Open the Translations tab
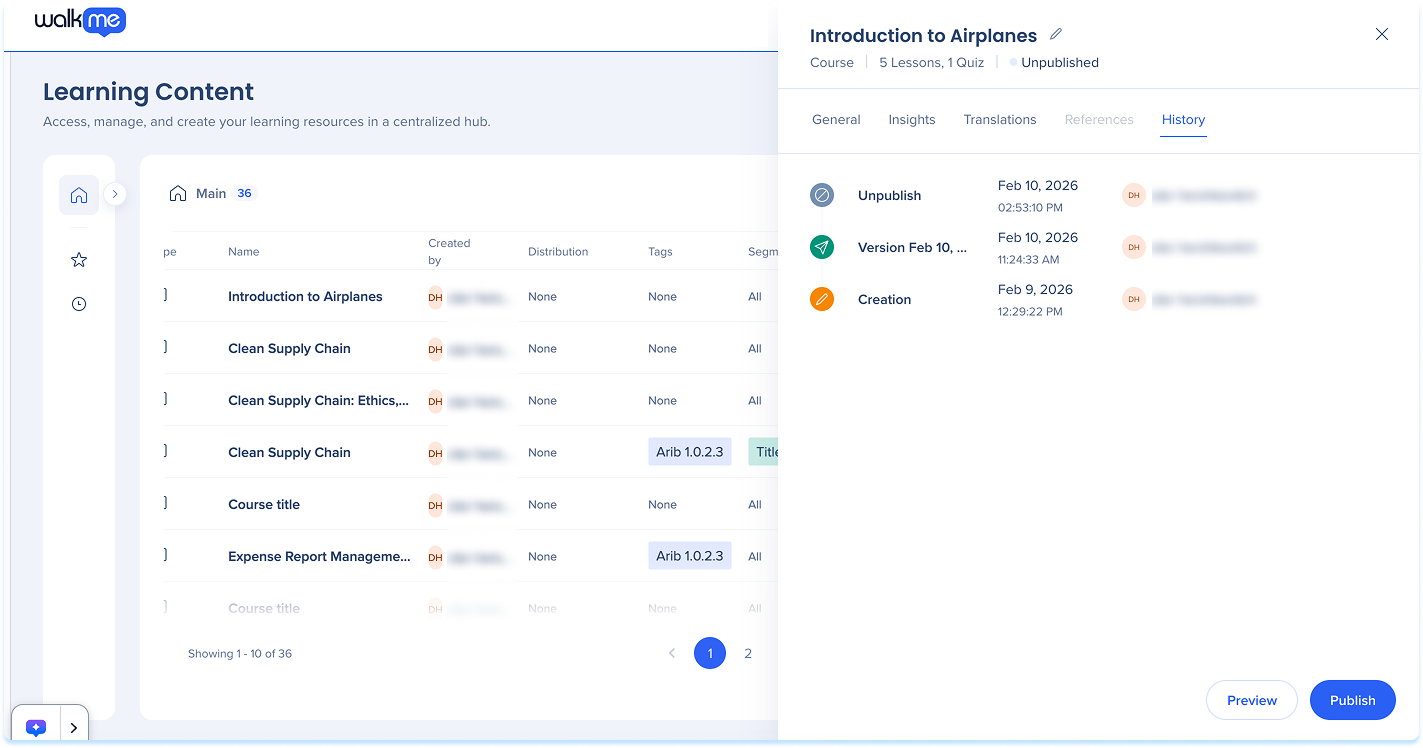The image size is (1423, 748). click(999, 119)
